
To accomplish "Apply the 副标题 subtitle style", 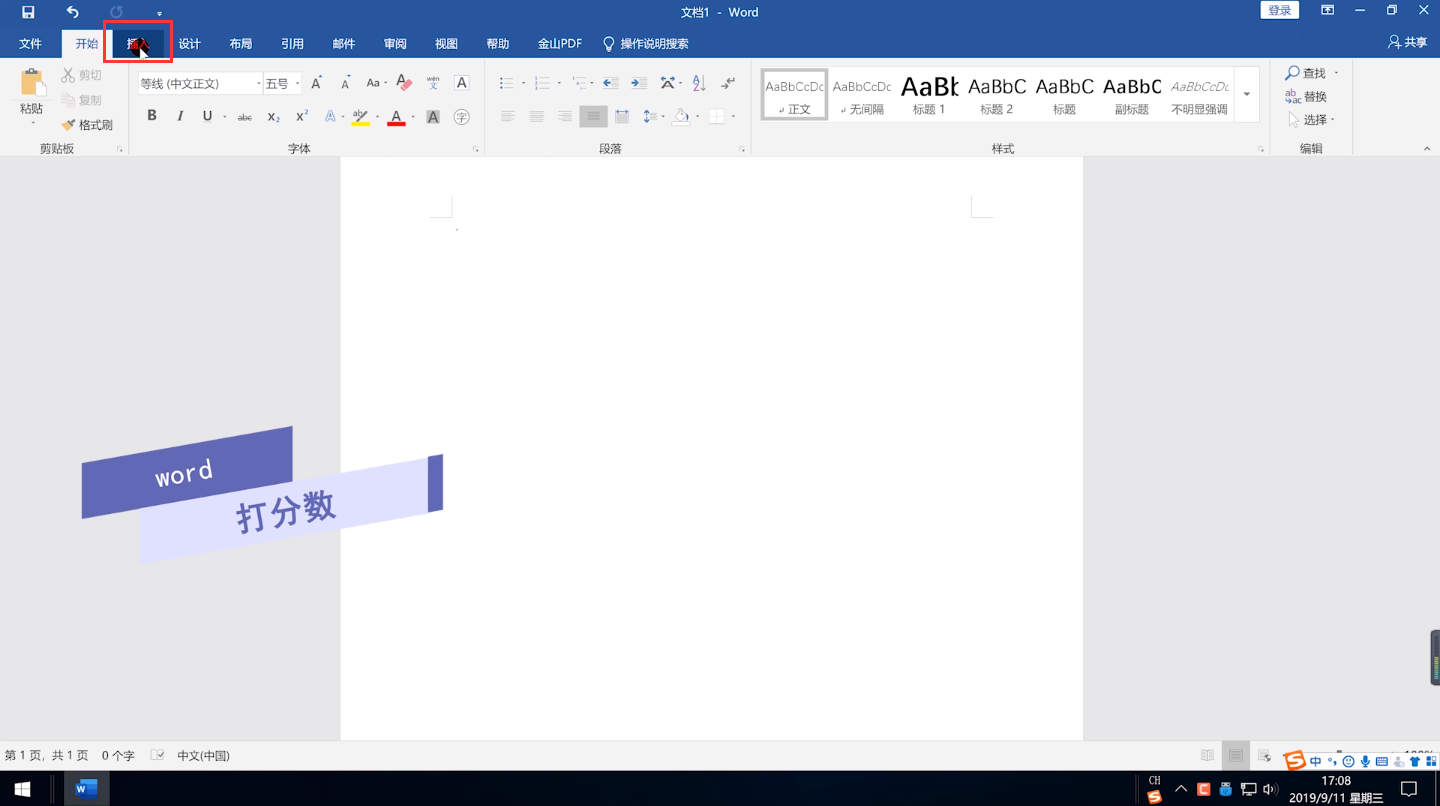I will tap(1132, 95).
